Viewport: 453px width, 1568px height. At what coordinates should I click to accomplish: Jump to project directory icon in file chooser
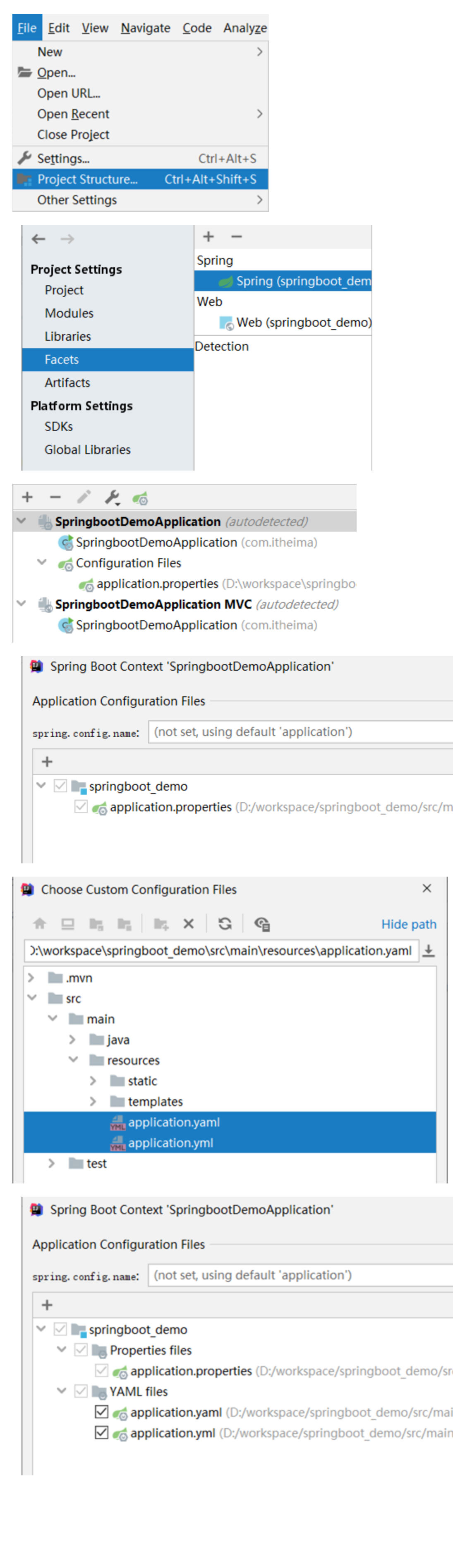click(96, 924)
